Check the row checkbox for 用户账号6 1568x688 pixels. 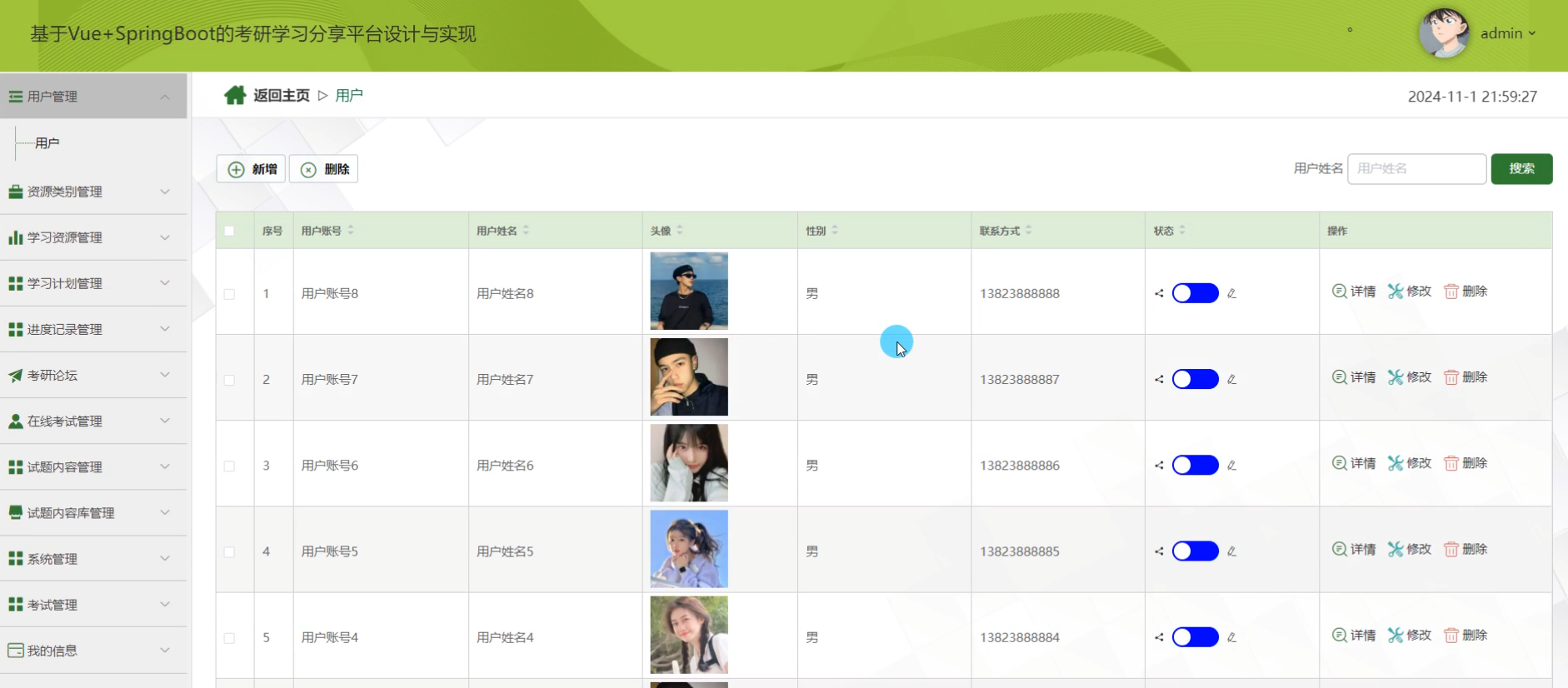[229, 466]
